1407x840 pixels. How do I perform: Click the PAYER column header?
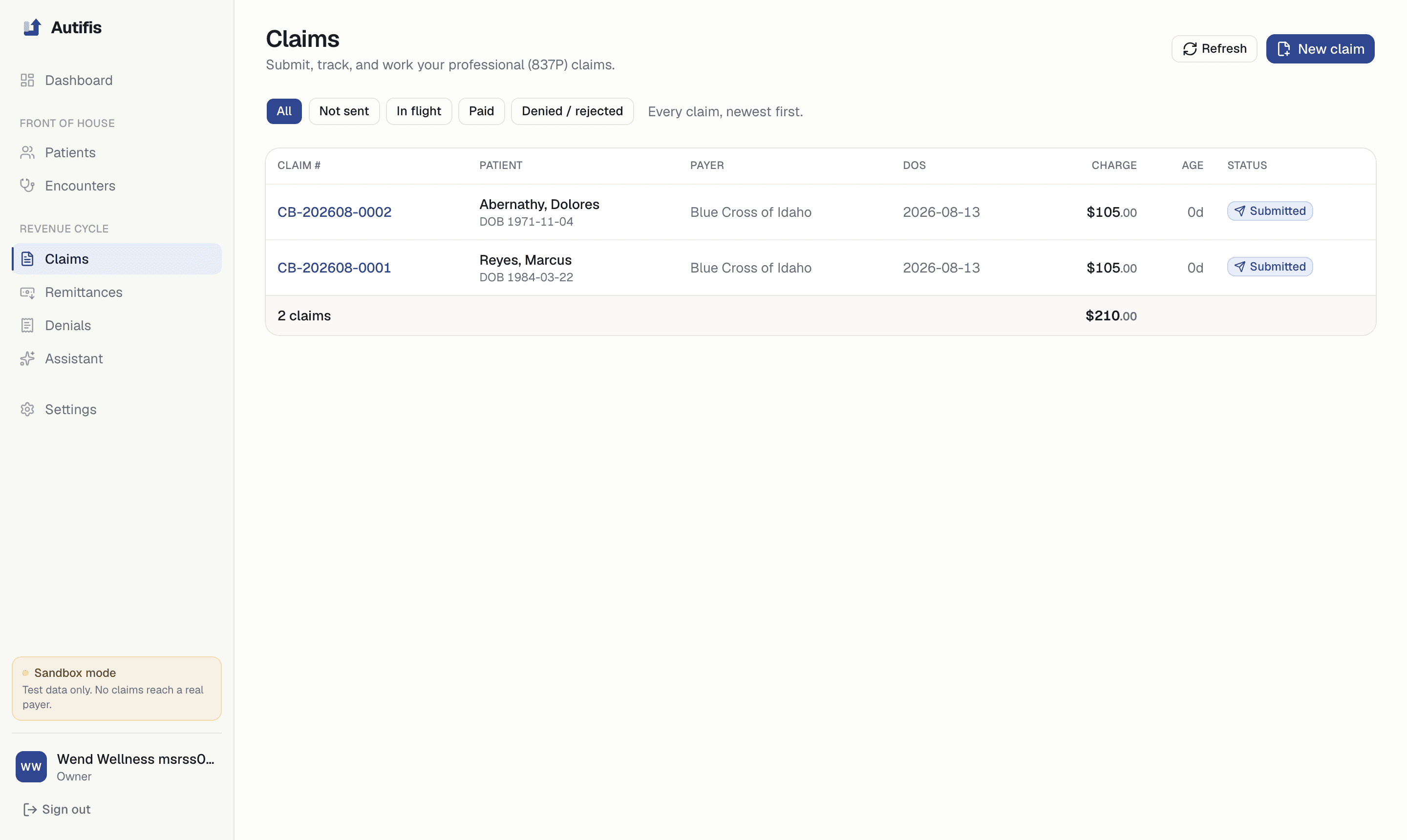[x=706, y=165]
